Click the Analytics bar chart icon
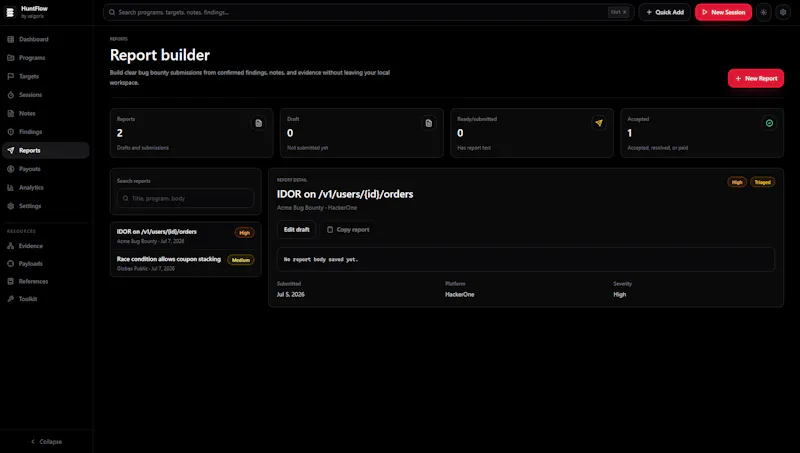 (x=11, y=187)
